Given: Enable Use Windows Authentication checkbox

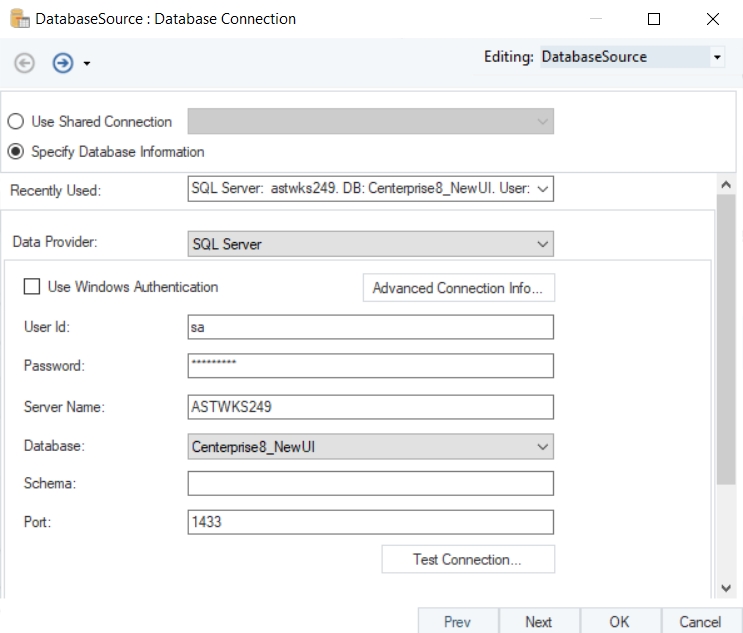Looking at the screenshot, I should click(x=32, y=287).
